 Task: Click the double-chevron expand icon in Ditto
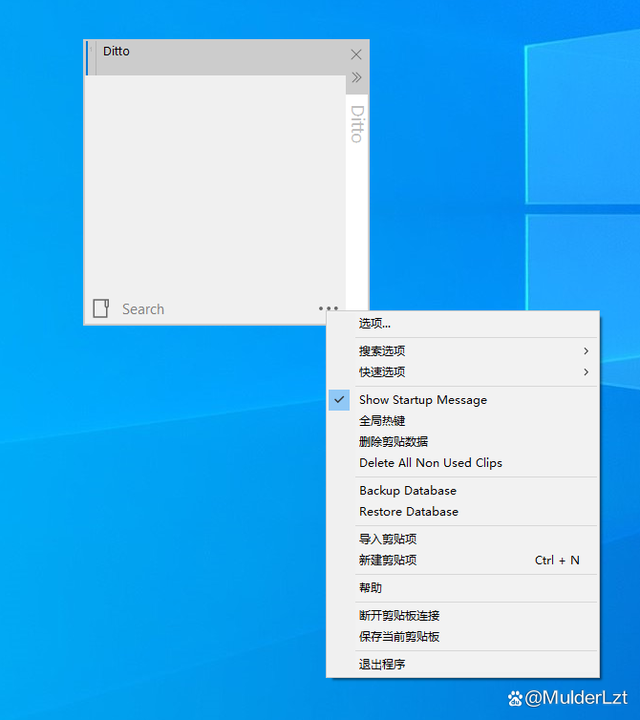(356, 77)
